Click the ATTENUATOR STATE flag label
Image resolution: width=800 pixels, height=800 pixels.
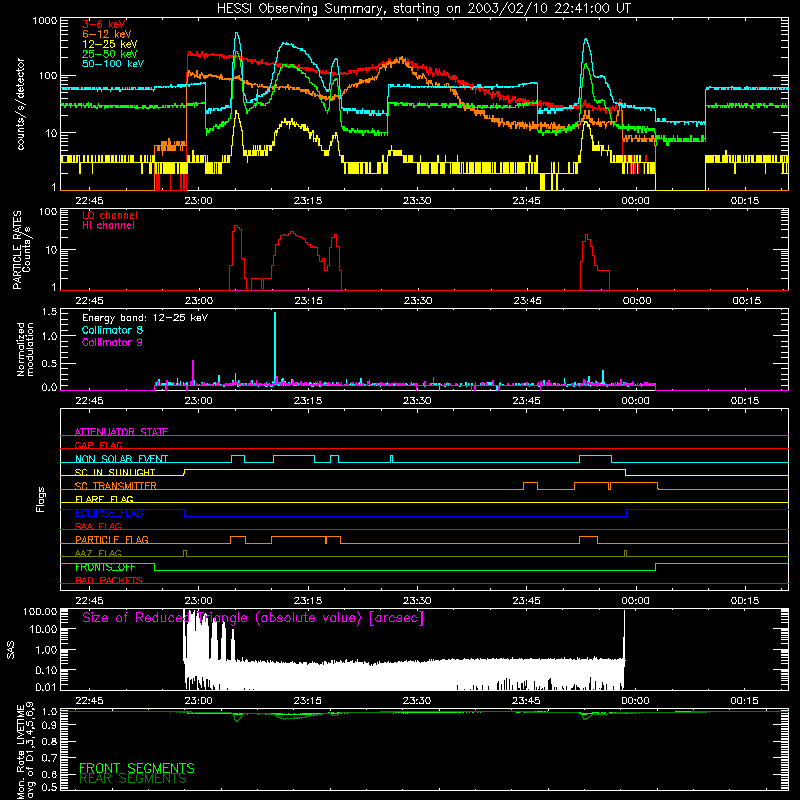coord(121,432)
